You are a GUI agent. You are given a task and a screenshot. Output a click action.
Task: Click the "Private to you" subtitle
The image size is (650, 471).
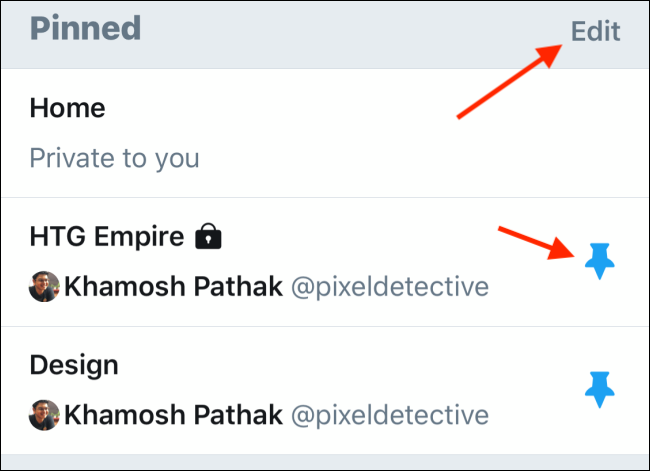[114, 158]
